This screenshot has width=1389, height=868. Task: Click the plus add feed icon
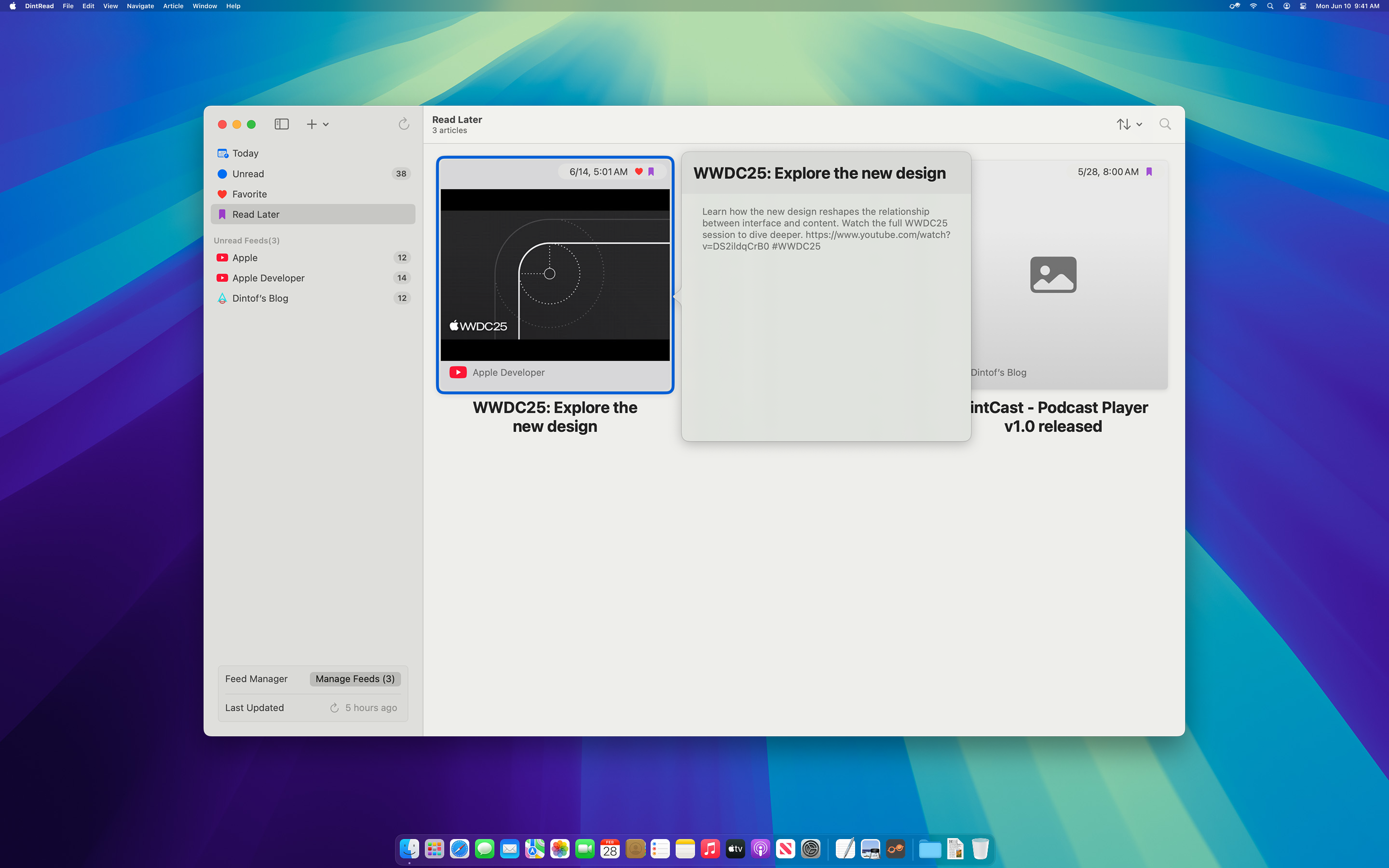click(312, 124)
